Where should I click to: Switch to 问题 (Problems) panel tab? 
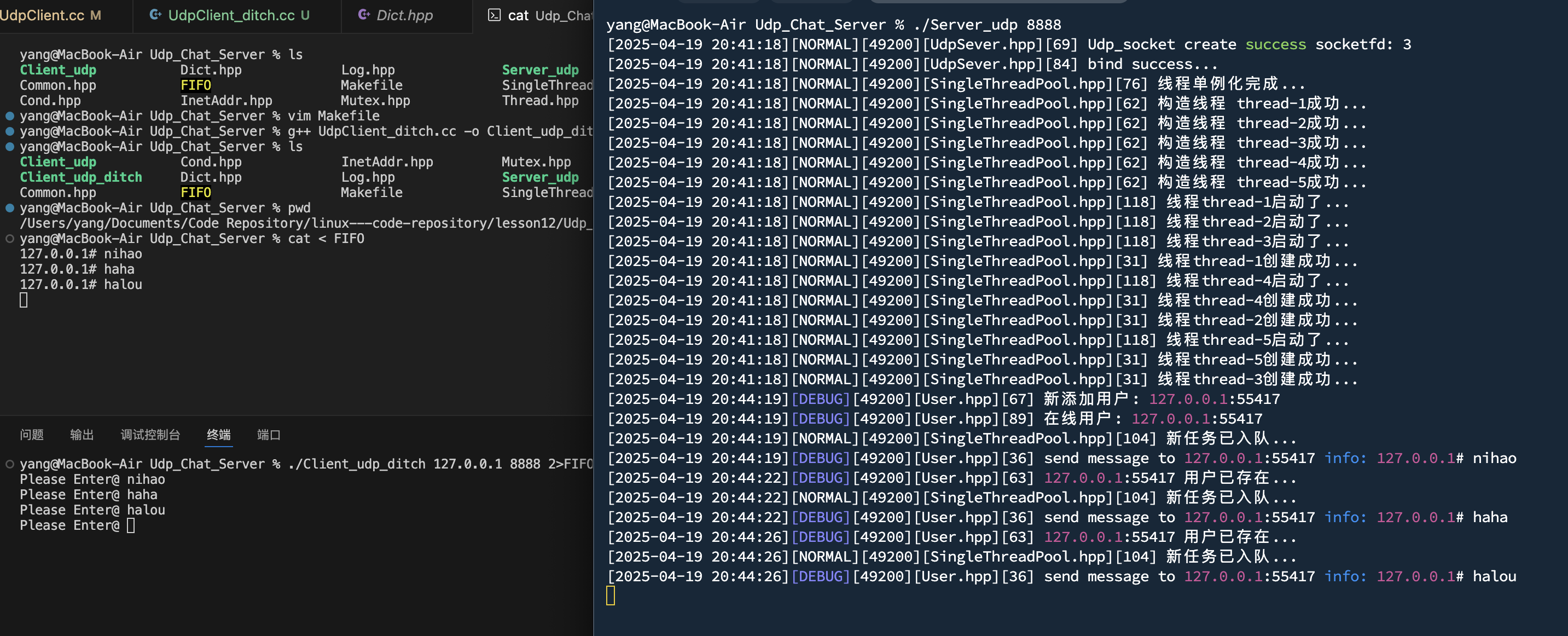point(32,435)
